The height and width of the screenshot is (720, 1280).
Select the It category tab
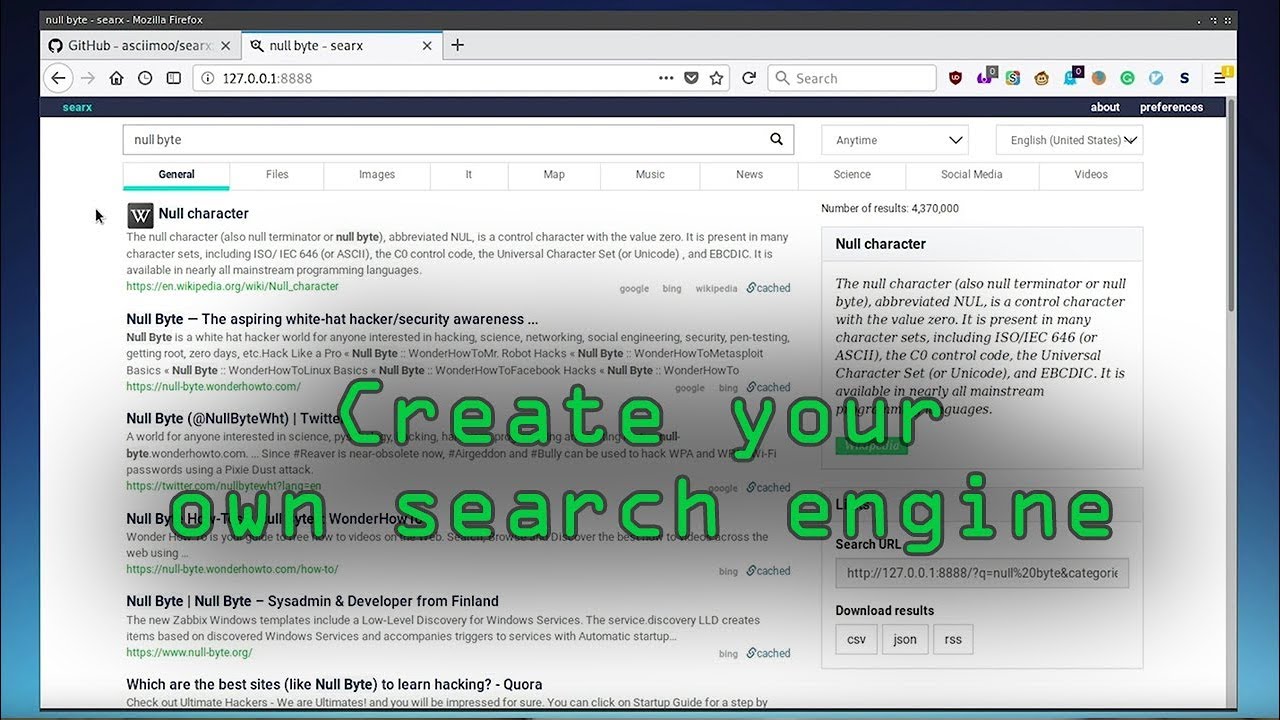tap(468, 175)
